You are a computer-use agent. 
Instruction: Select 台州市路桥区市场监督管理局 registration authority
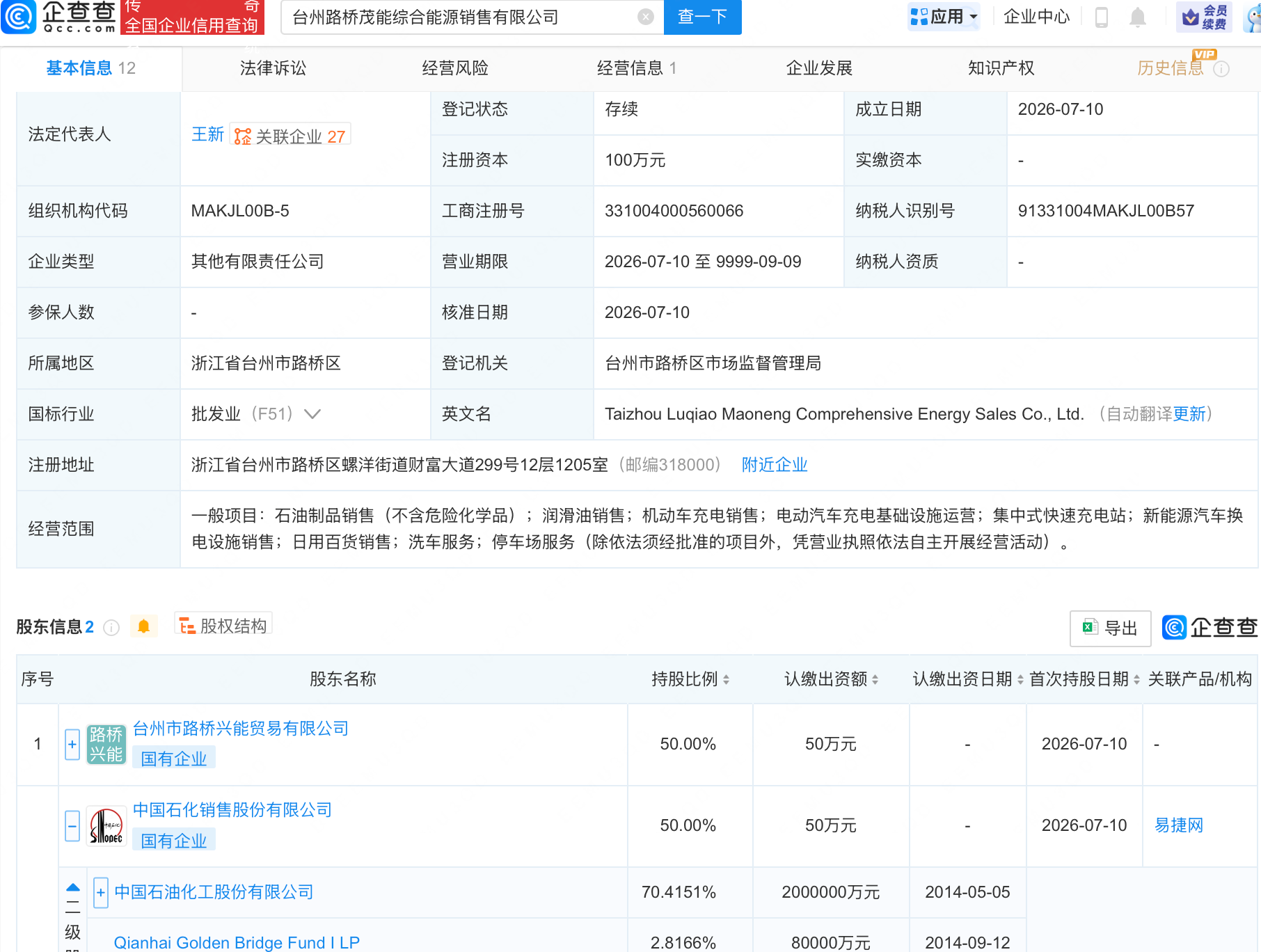713,363
